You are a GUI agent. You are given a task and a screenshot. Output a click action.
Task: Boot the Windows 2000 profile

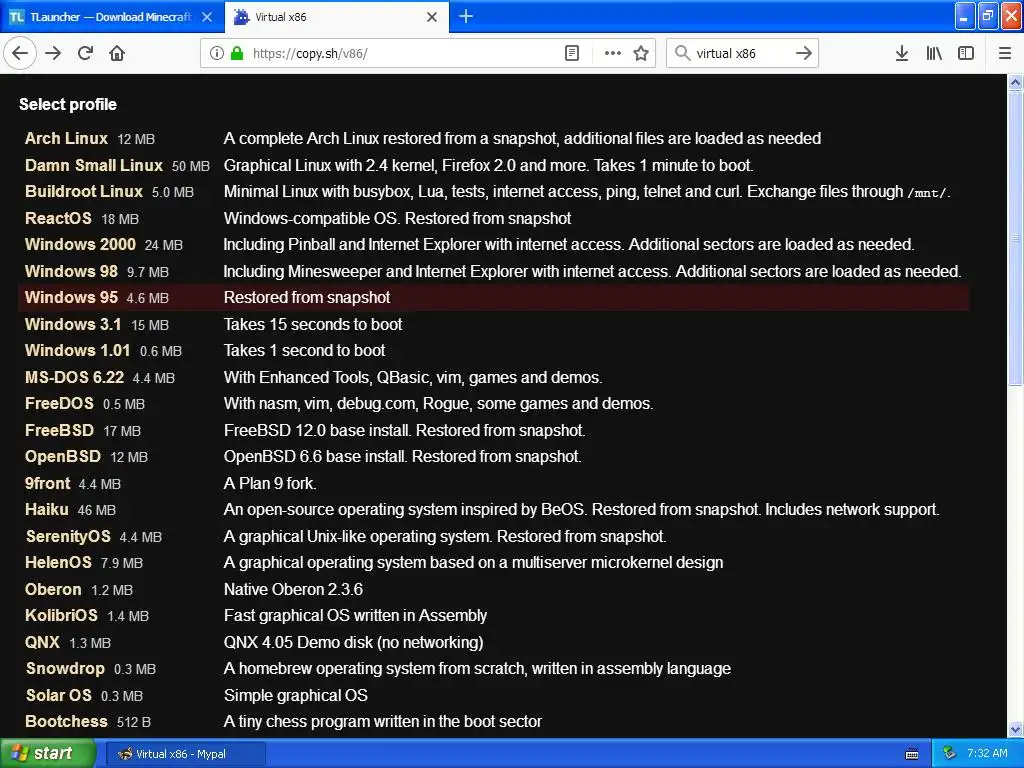click(x=80, y=244)
